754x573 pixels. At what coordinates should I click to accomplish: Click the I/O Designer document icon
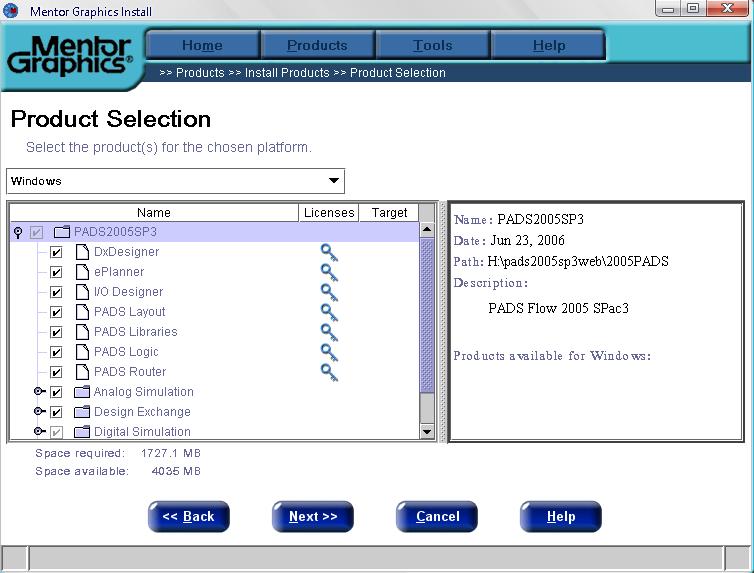[83, 292]
